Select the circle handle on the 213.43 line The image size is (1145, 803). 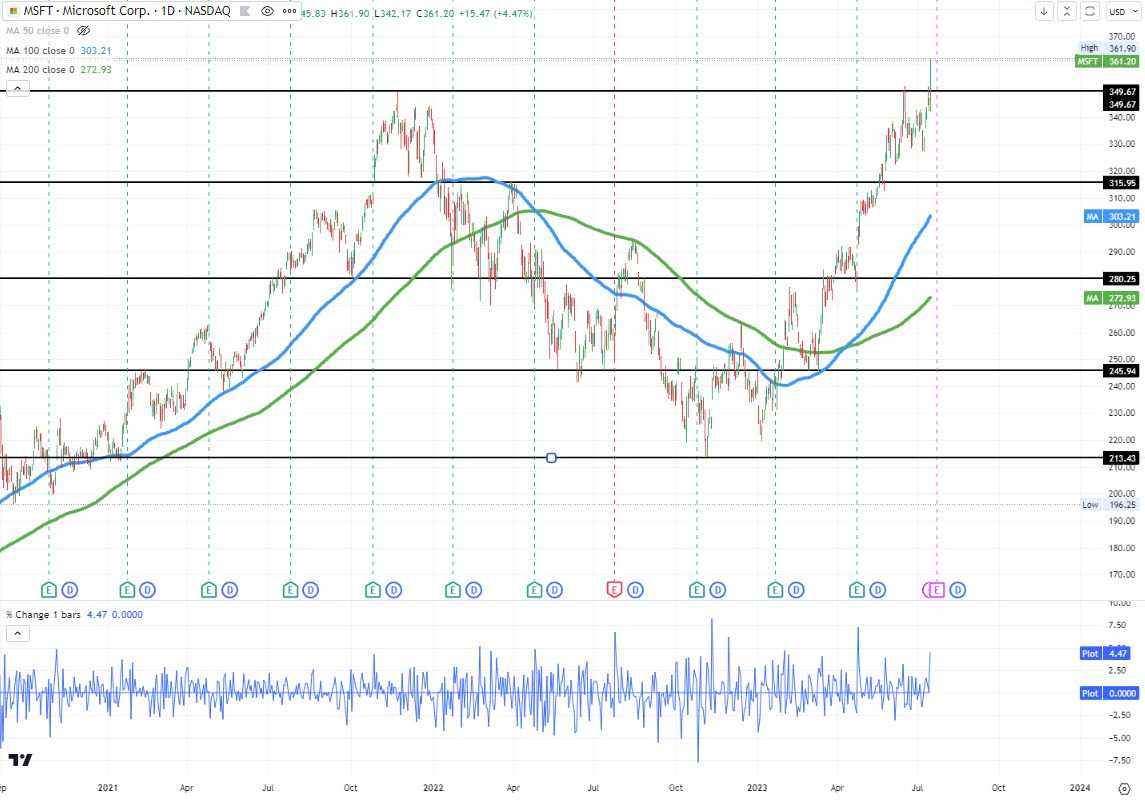coord(551,458)
